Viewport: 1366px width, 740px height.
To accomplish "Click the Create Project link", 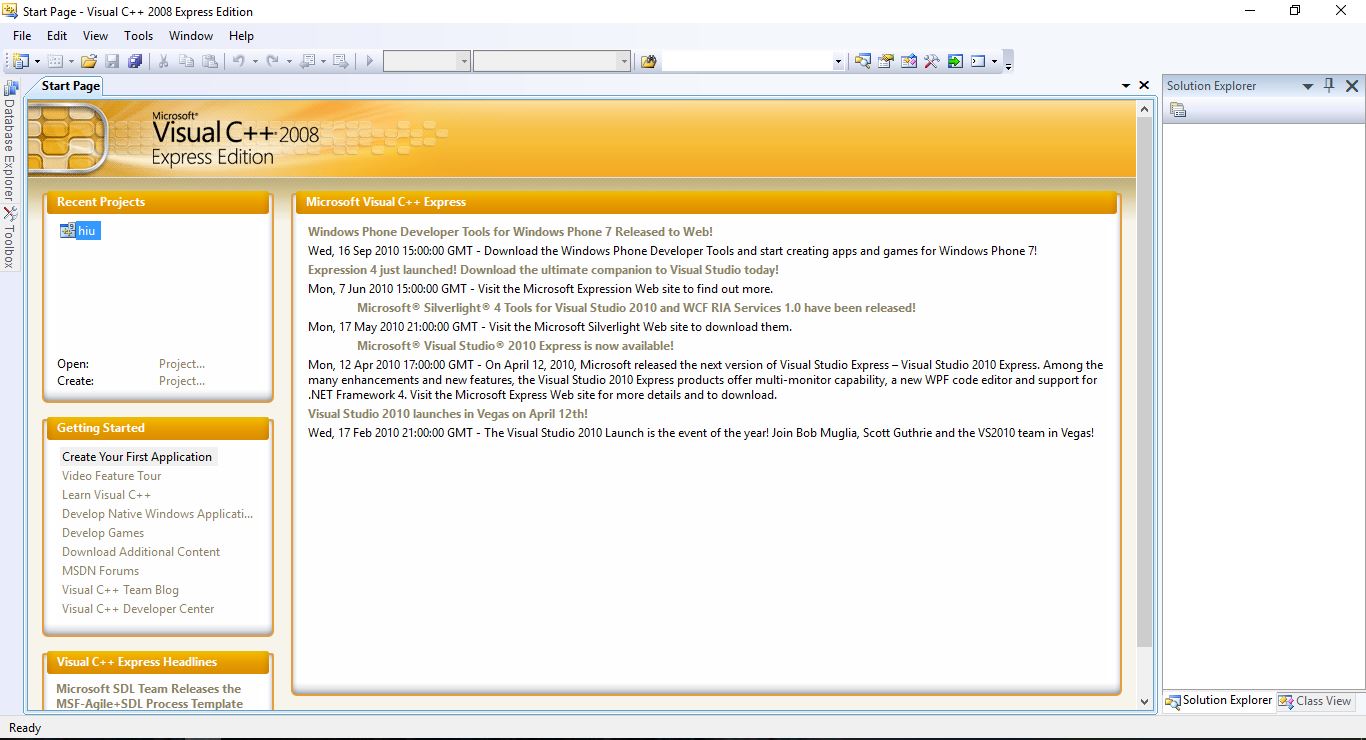I will coord(182,381).
